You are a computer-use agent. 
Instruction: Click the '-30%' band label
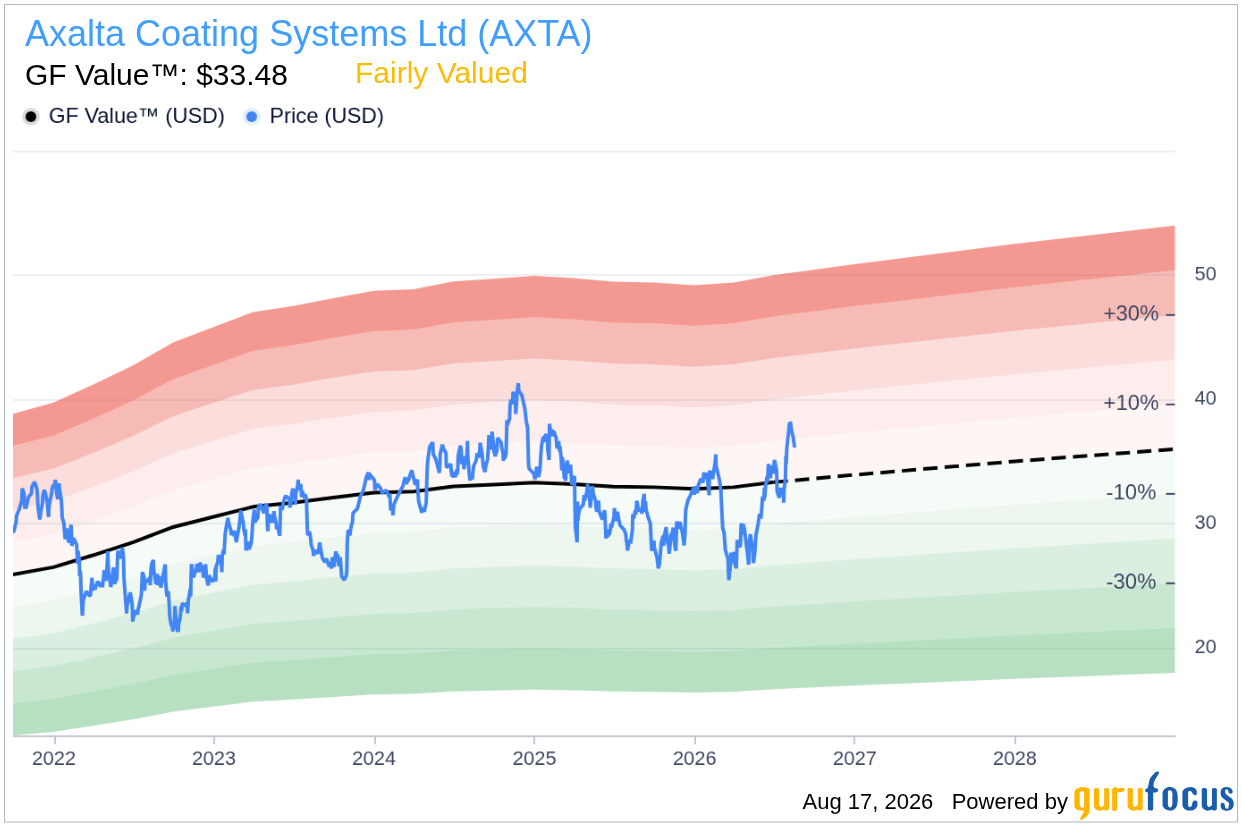pos(1132,582)
